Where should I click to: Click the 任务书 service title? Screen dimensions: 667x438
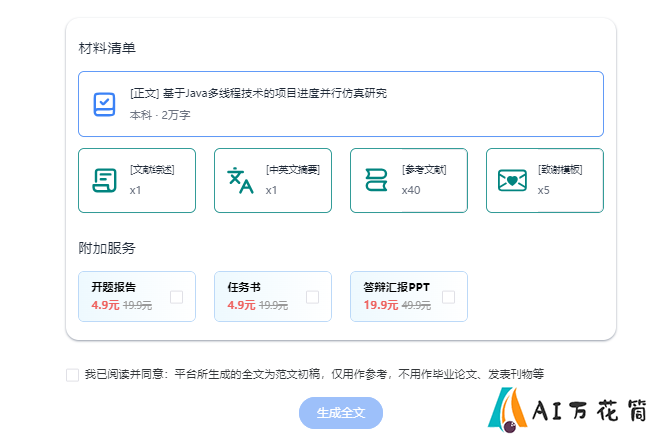pos(244,287)
